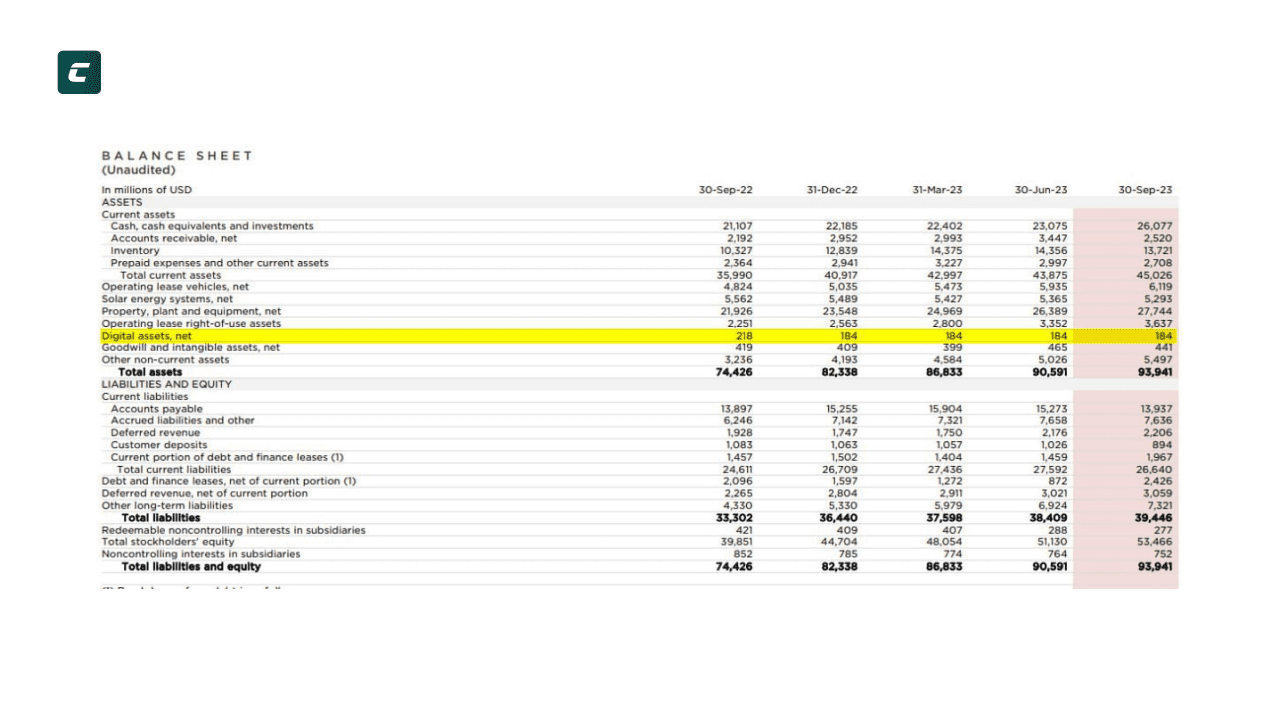
Task: Click 'Operating lease vehicles, net' row label
Action: pos(175,287)
